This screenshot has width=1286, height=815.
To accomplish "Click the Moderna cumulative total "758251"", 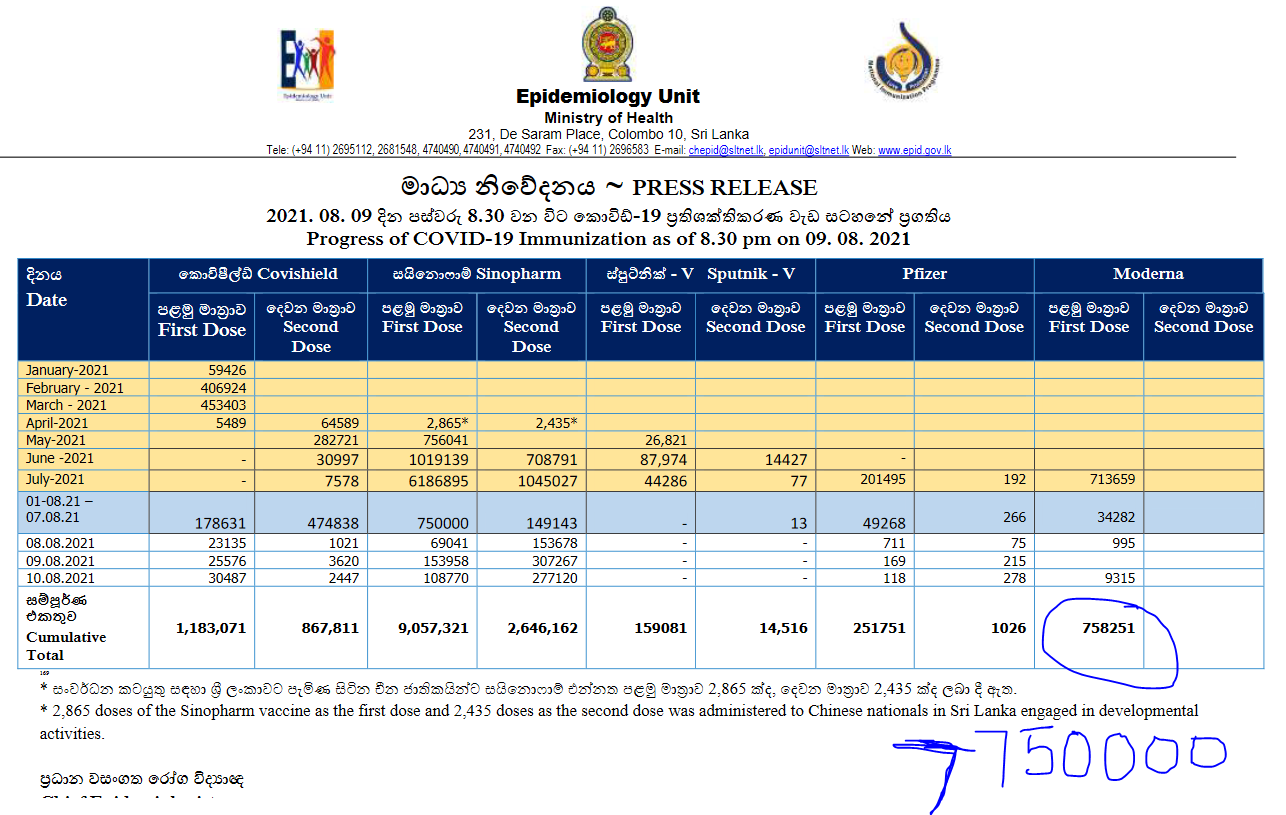I will pos(1111,628).
